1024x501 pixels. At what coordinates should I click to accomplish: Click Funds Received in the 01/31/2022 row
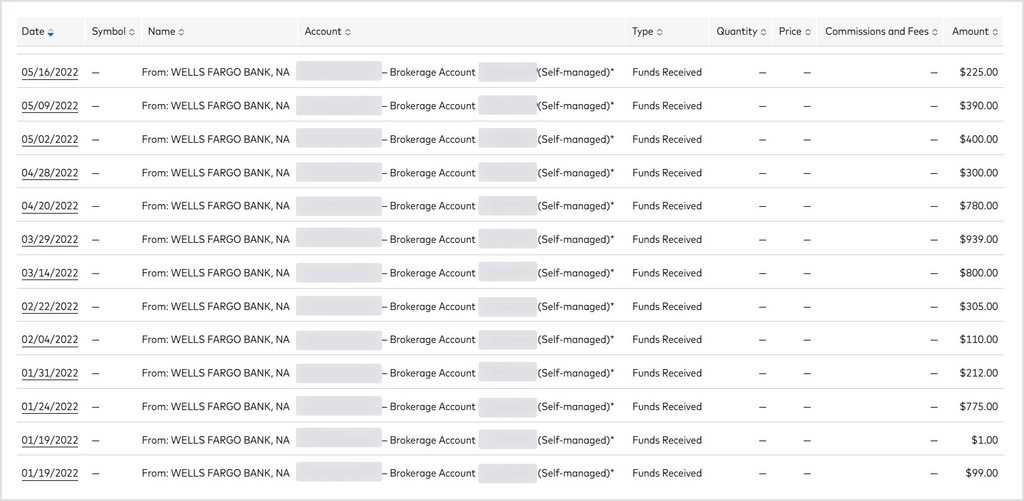point(667,373)
